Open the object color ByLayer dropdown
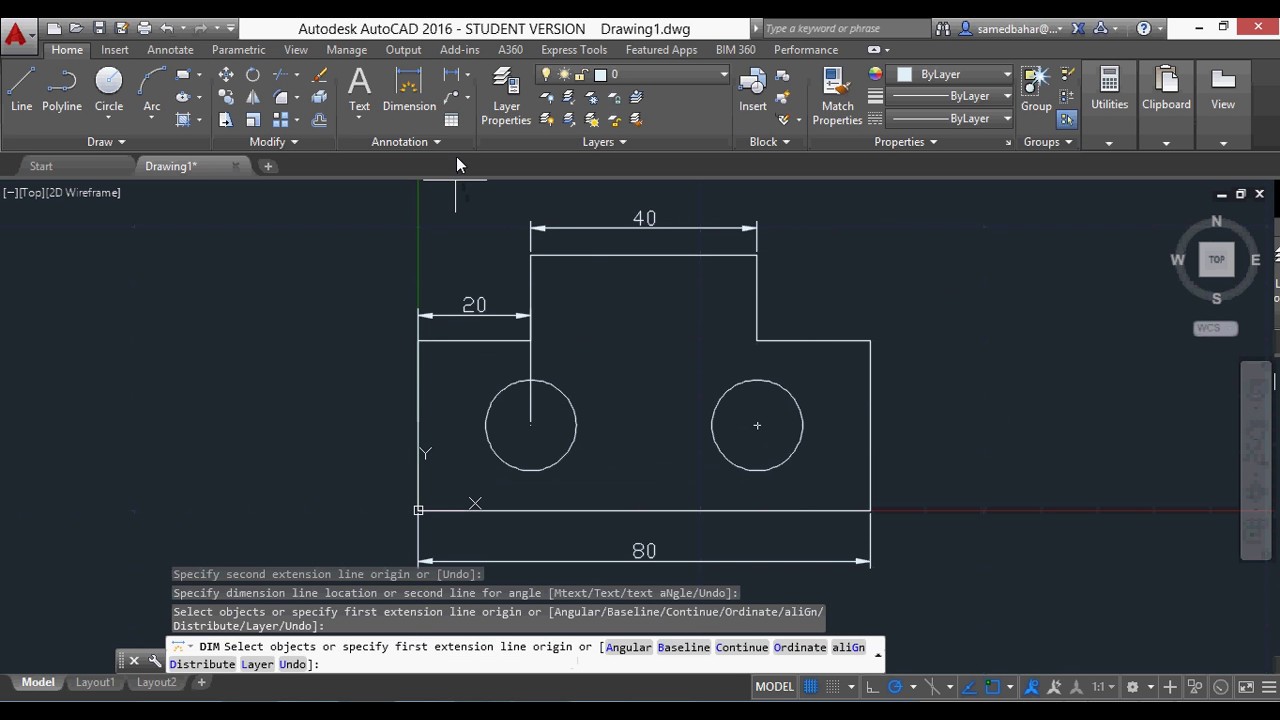1280x720 pixels. (1006, 74)
